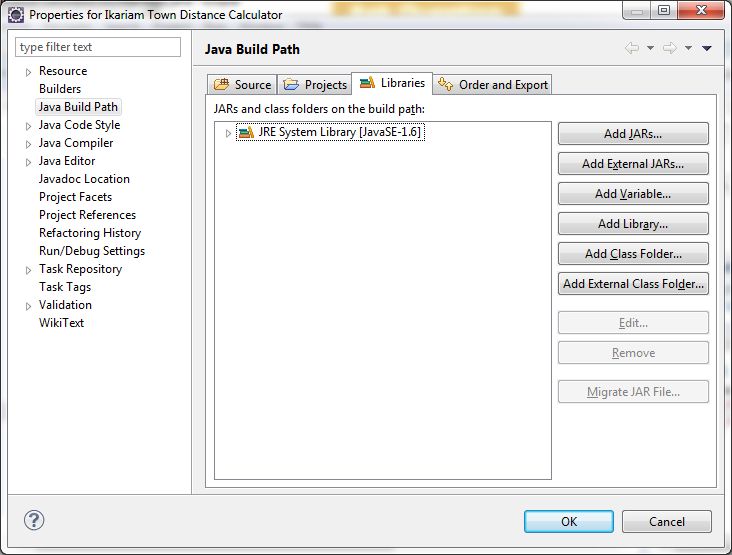Select the Libraries tab
This screenshot has height=555, width=732.
click(392, 83)
